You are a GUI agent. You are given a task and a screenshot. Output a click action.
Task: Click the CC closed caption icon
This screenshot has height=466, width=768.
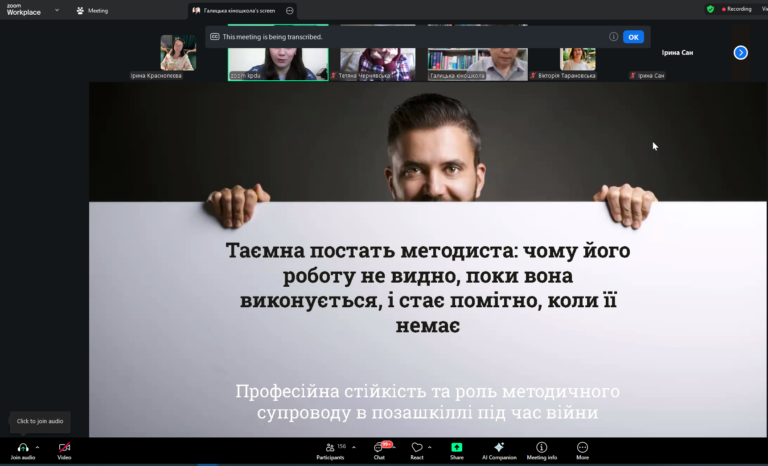click(x=215, y=37)
